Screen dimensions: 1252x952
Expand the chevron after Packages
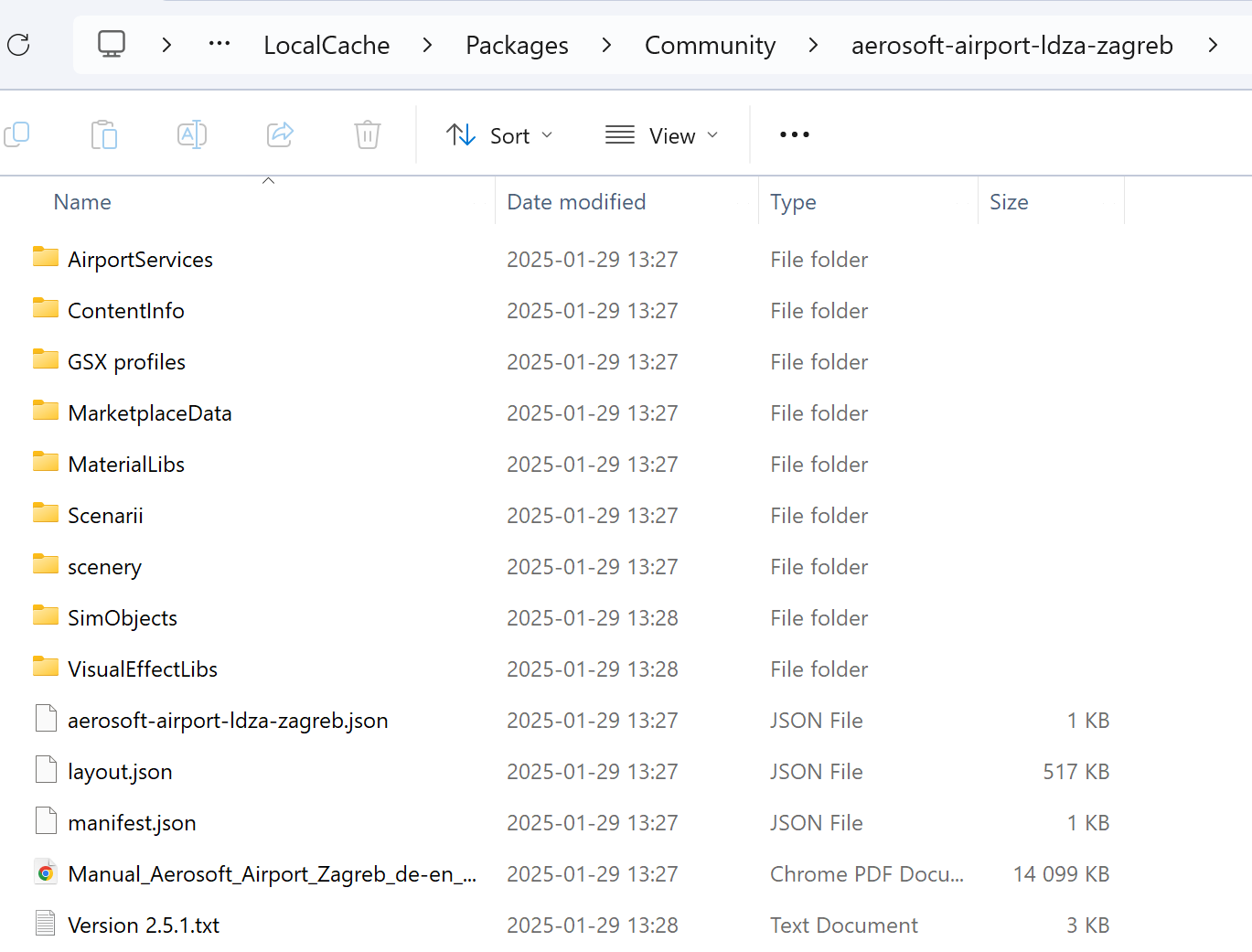click(x=606, y=45)
